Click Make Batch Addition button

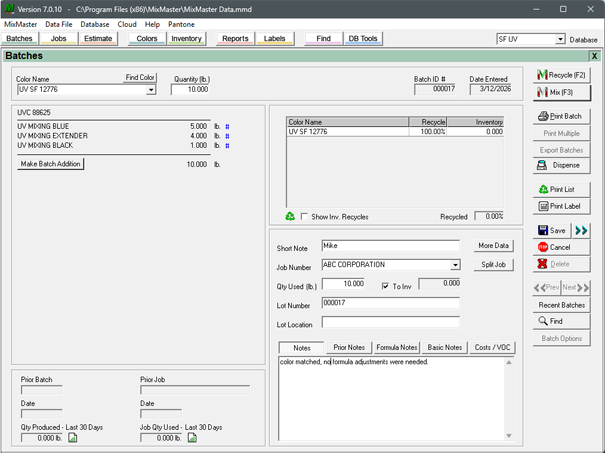pos(51,164)
